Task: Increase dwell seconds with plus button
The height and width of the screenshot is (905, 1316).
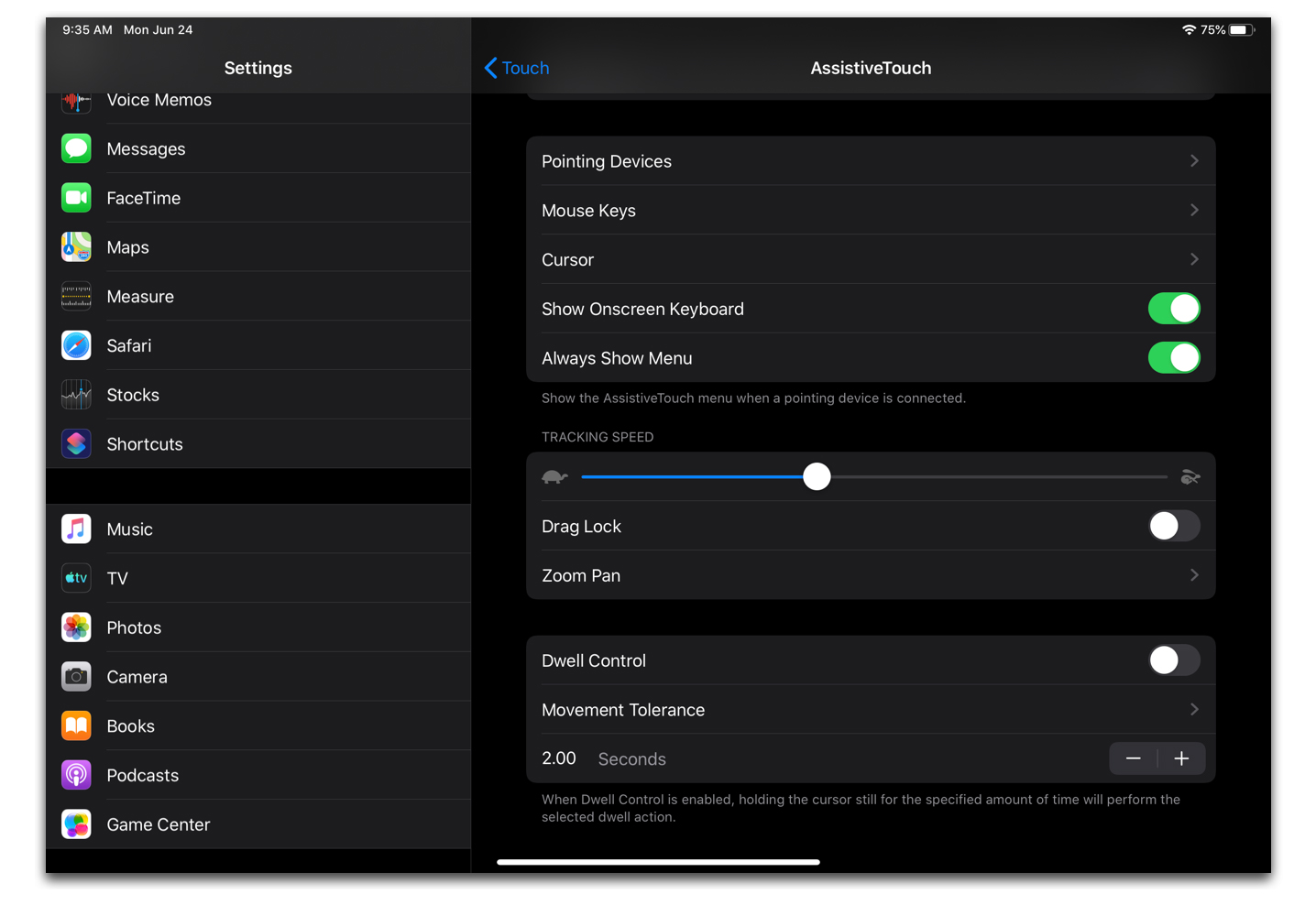Action: (1181, 758)
